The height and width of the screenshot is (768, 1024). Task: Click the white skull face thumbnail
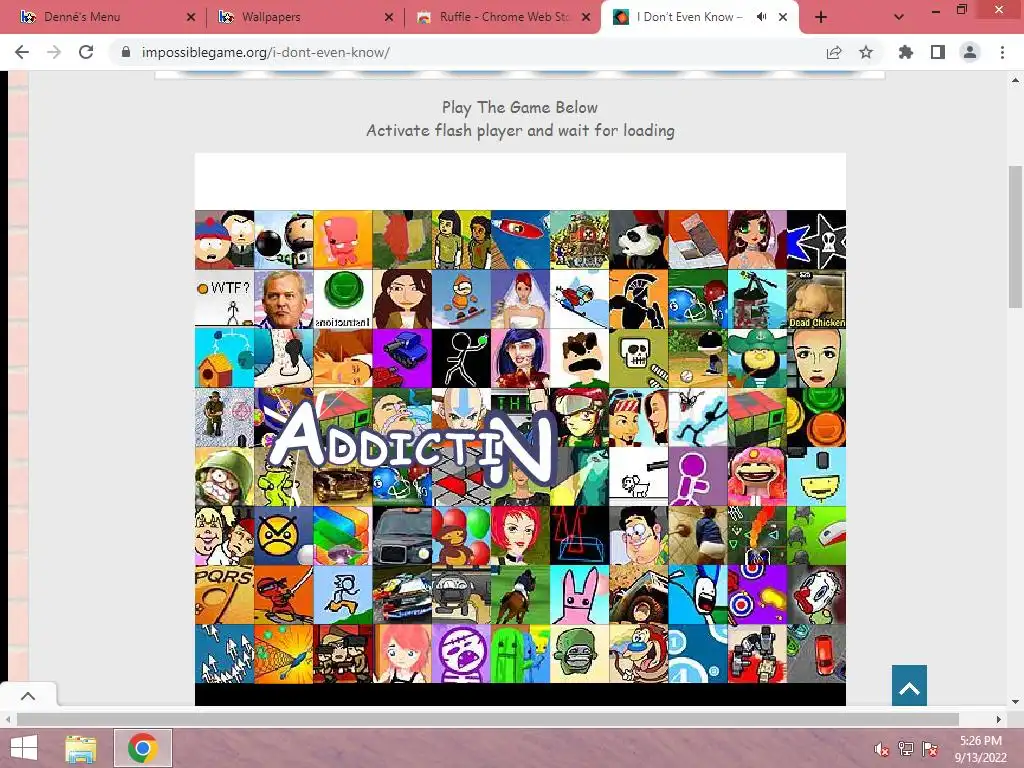639,359
